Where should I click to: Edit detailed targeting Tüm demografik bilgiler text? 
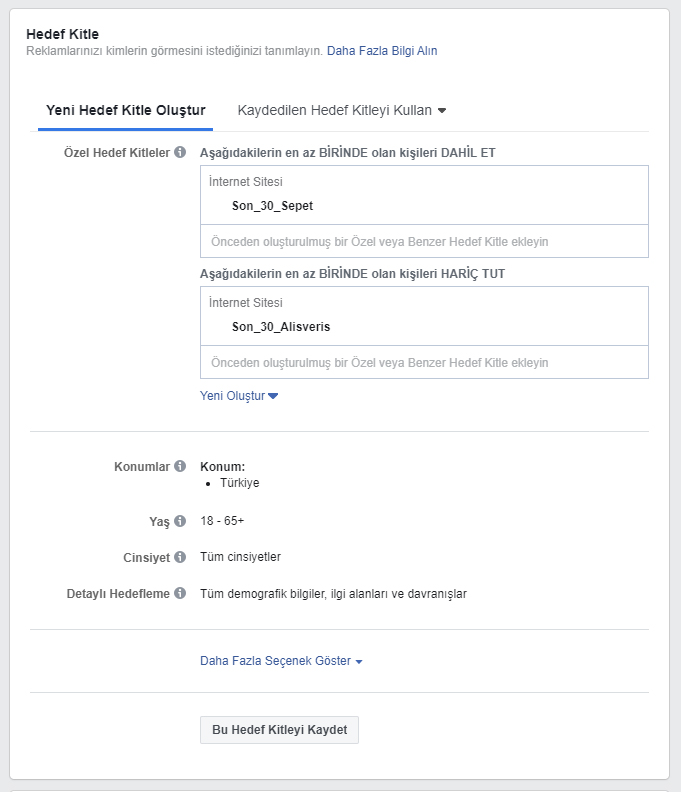333,593
